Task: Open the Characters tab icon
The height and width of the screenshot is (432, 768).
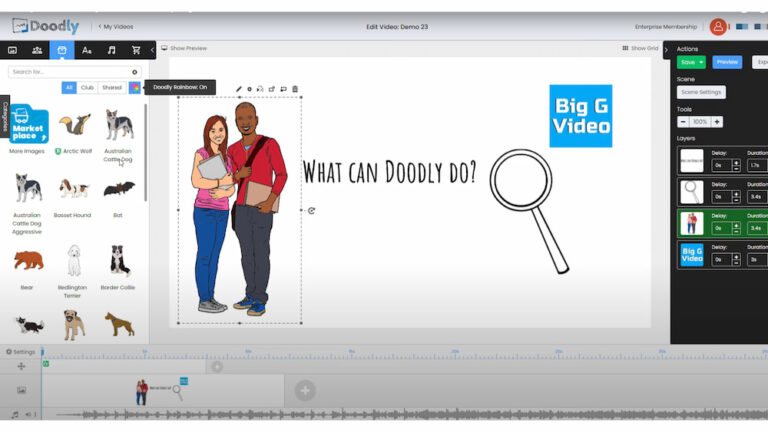Action: (x=37, y=49)
